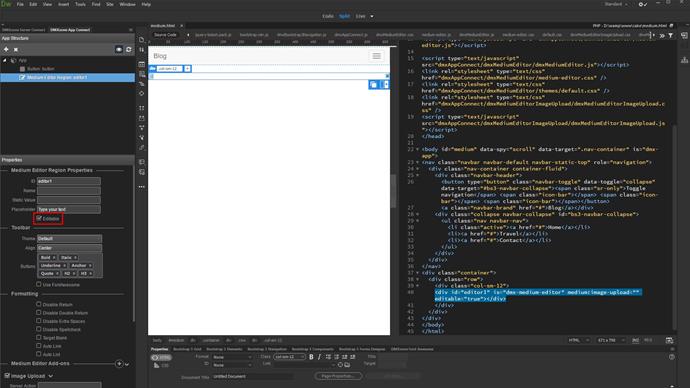690x388 pixels.
Task: Click Unordered List icon in Properties inspector
Action: (329, 357)
